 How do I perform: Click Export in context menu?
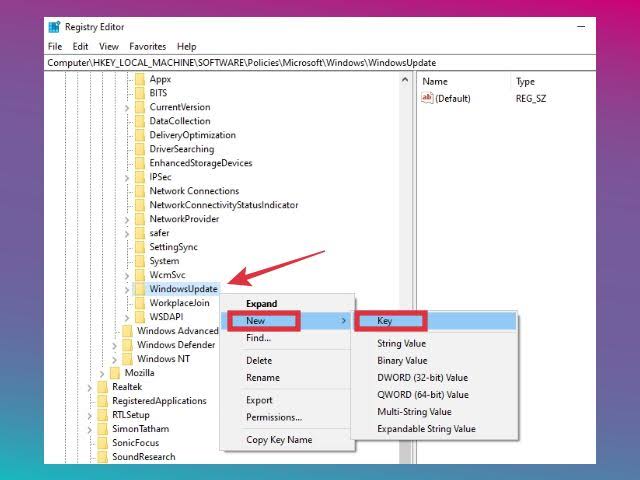pyautogui.click(x=287, y=400)
